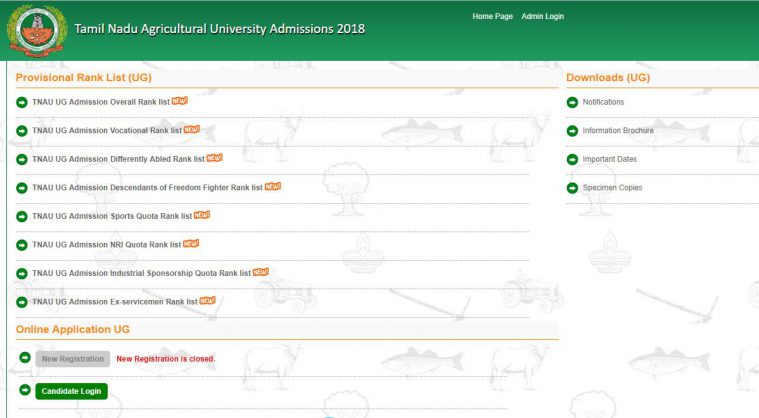
Task: Open the Specimen Copies link
Action: coord(612,188)
